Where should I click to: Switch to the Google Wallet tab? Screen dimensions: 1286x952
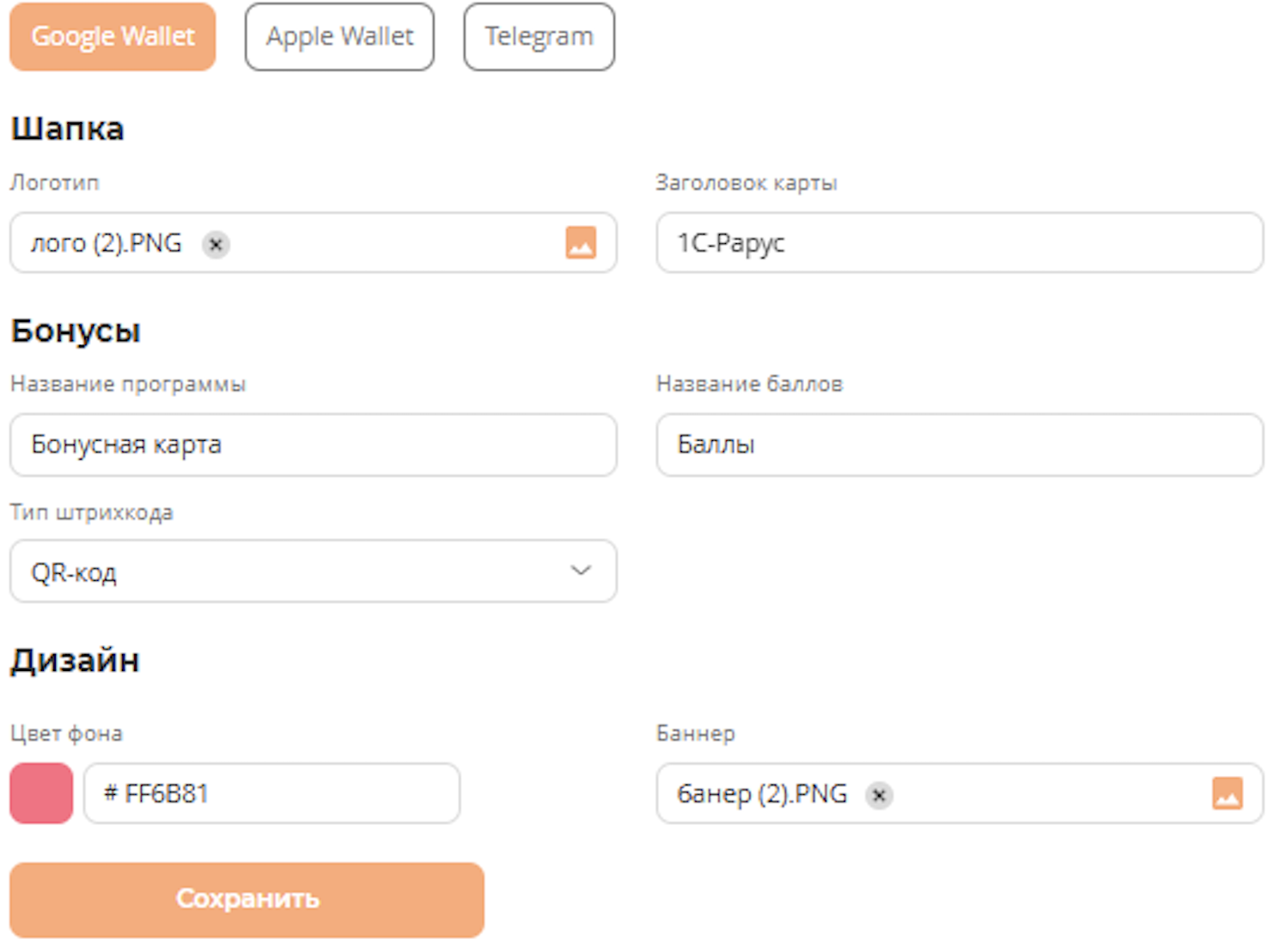[113, 37]
